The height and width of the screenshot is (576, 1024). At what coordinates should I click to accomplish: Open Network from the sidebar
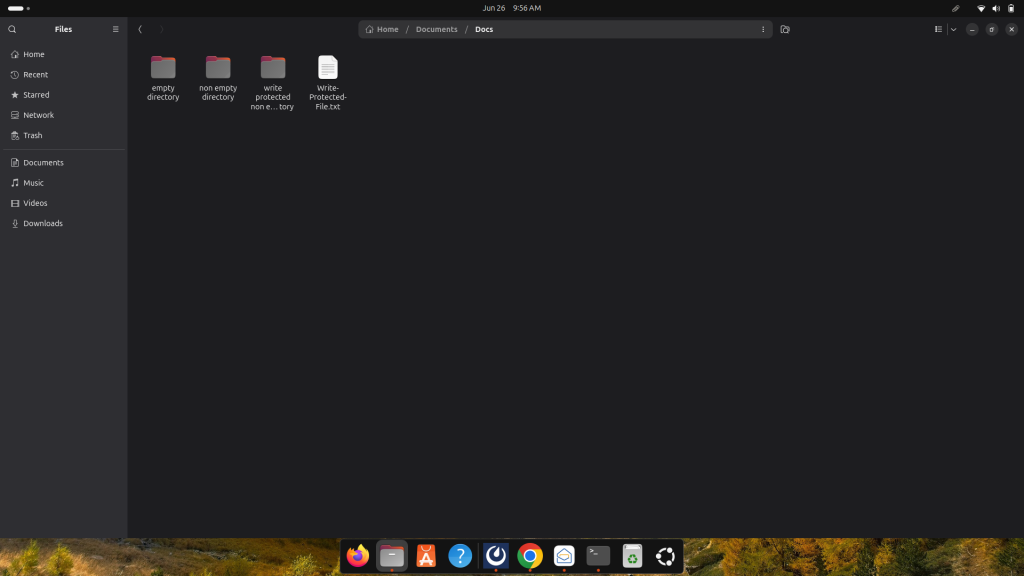pos(36,115)
